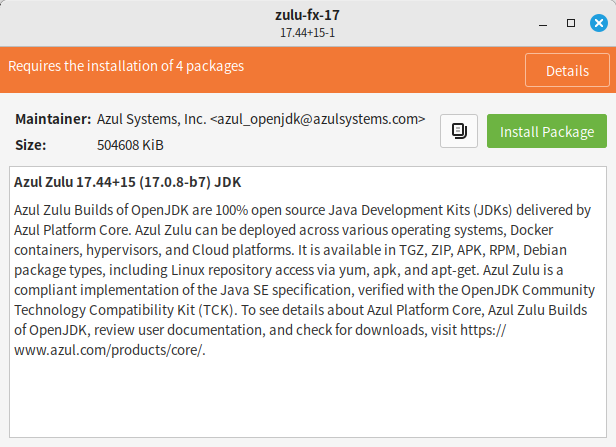Maximize the package installer window
Screen dimensions: 616x447
(x=570, y=23)
